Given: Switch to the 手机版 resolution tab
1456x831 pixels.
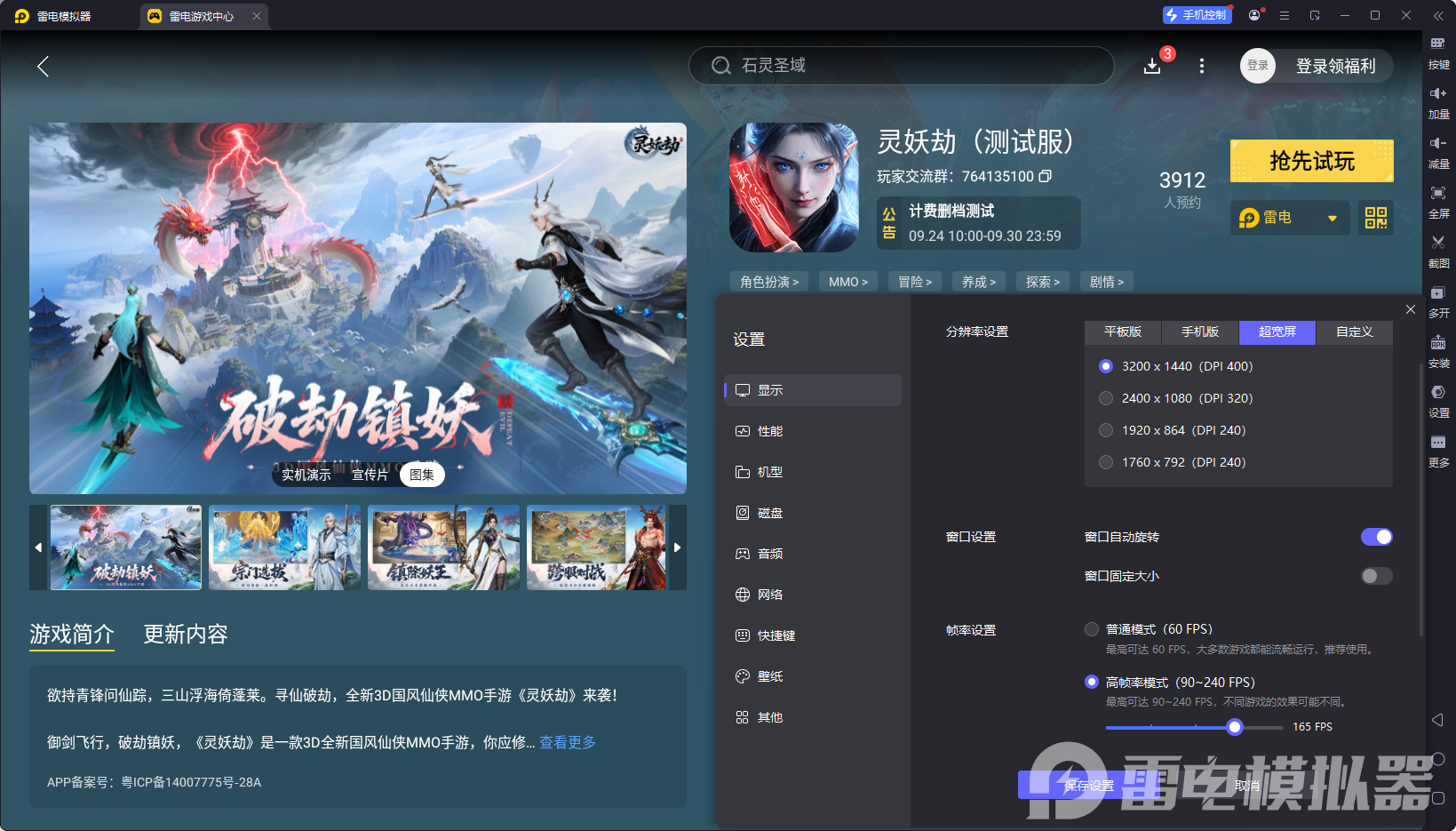Looking at the screenshot, I should coord(1199,332).
